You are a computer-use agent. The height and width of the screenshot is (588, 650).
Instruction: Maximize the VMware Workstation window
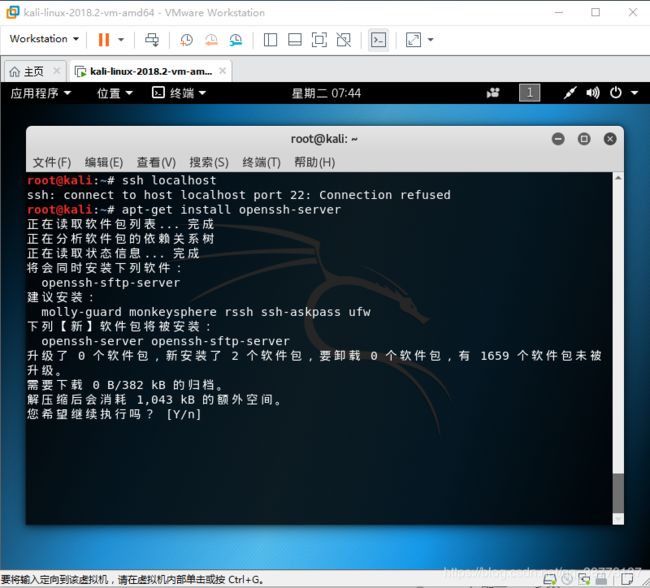[x=595, y=12]
